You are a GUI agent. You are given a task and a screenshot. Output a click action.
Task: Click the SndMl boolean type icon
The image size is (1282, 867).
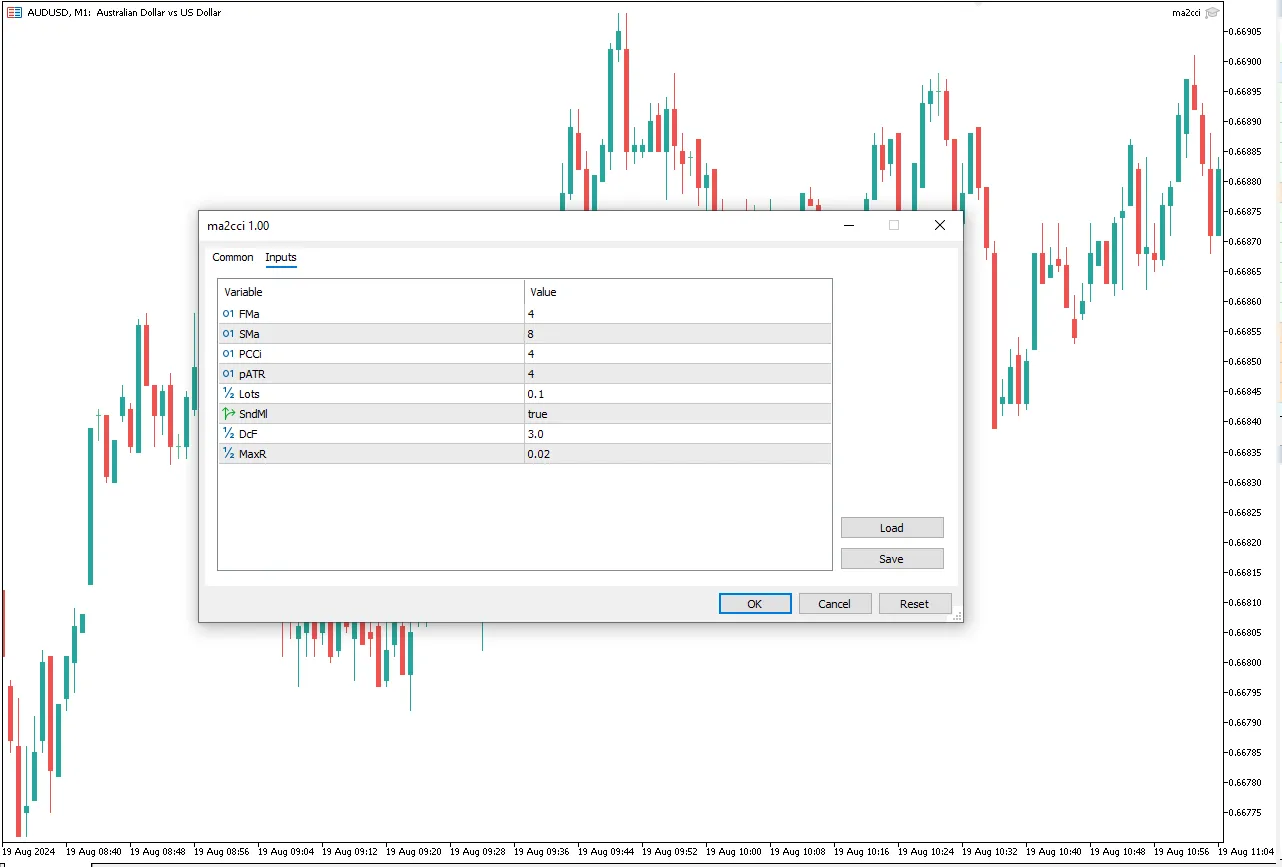click(228, 414)
